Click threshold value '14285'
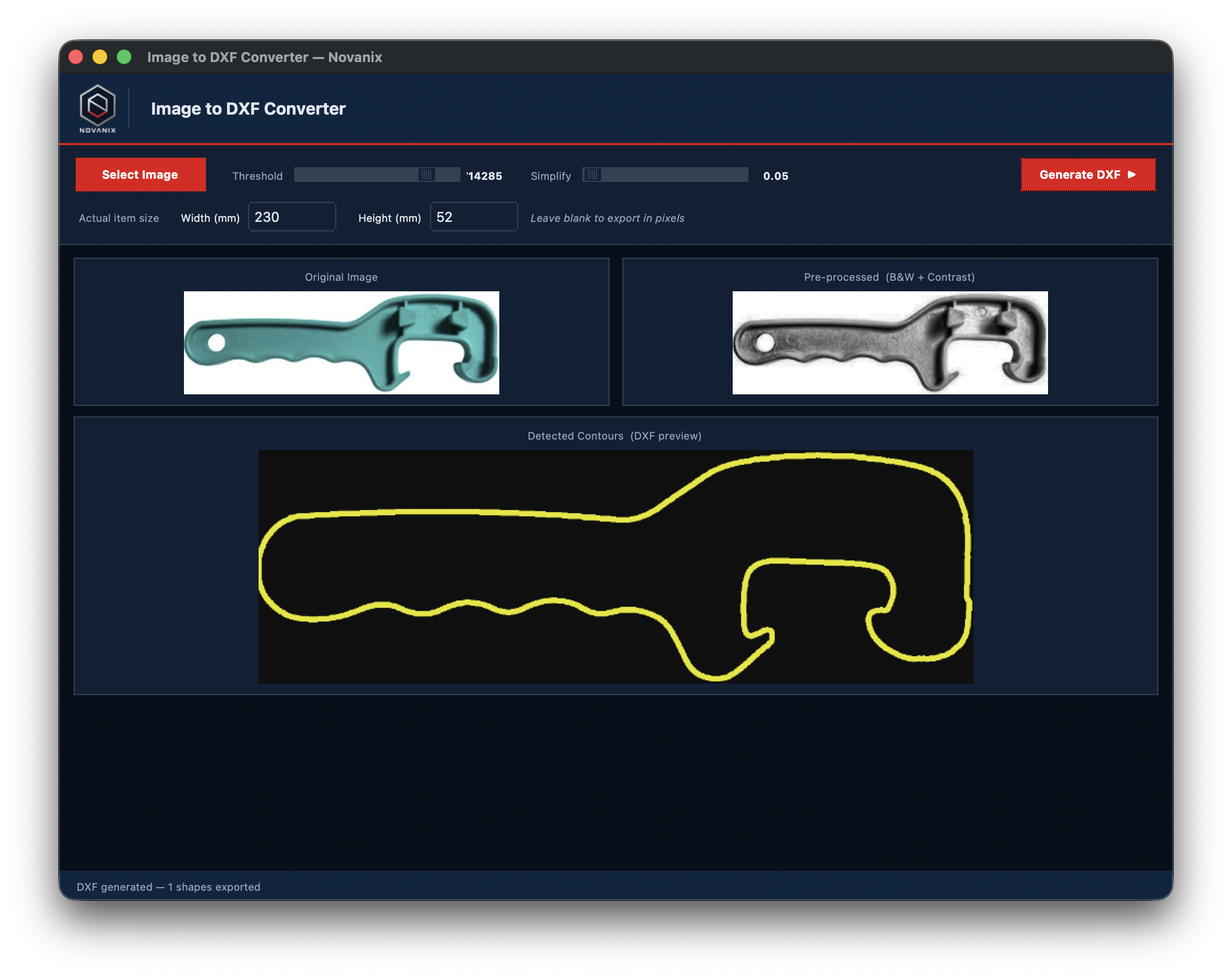The width and height of the screenshot is (1232, 978). [485, 176]
